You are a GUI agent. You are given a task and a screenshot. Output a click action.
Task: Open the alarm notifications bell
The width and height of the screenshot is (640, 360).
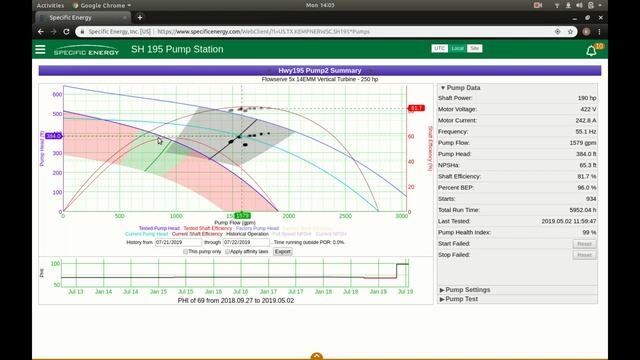point(591,51)
